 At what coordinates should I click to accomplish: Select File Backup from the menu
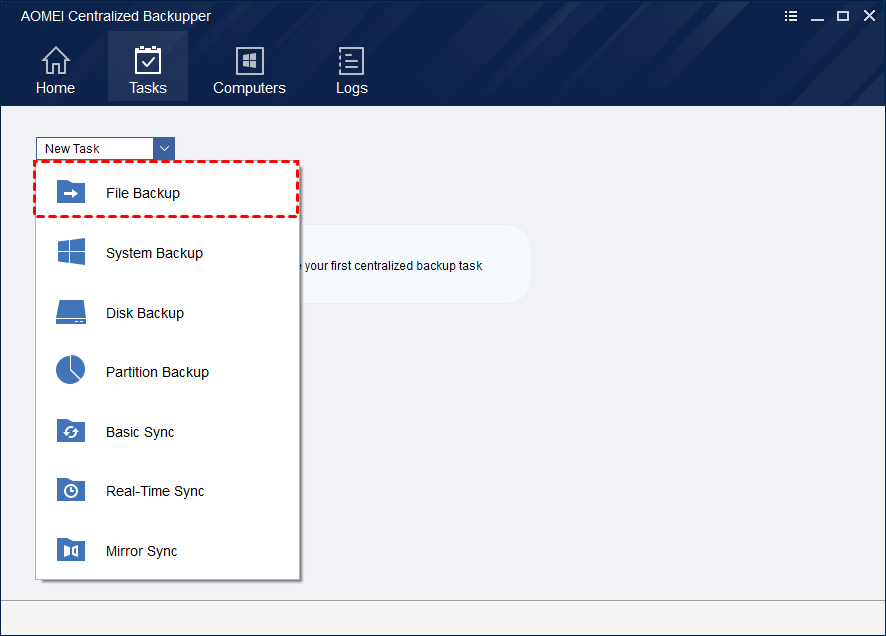point(167,189)
